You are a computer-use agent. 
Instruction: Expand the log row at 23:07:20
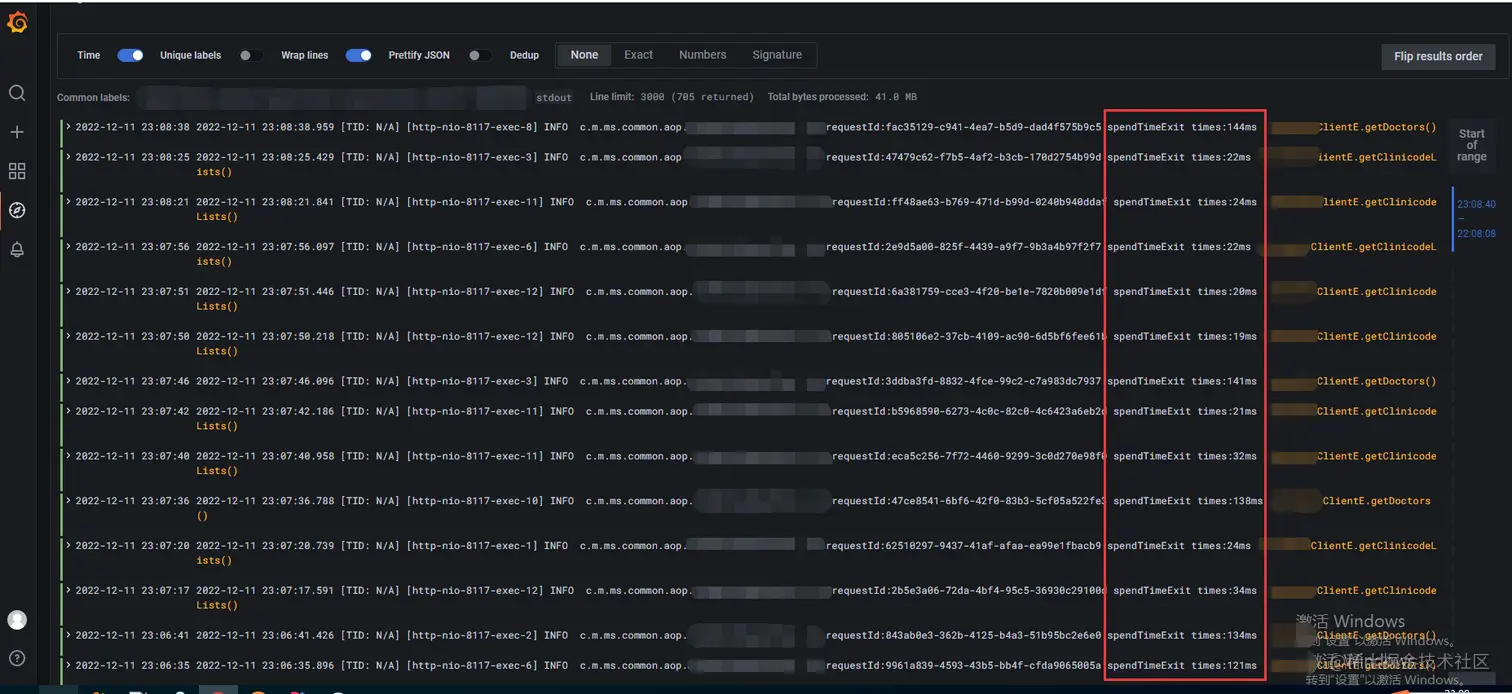[x=68, y=546]
